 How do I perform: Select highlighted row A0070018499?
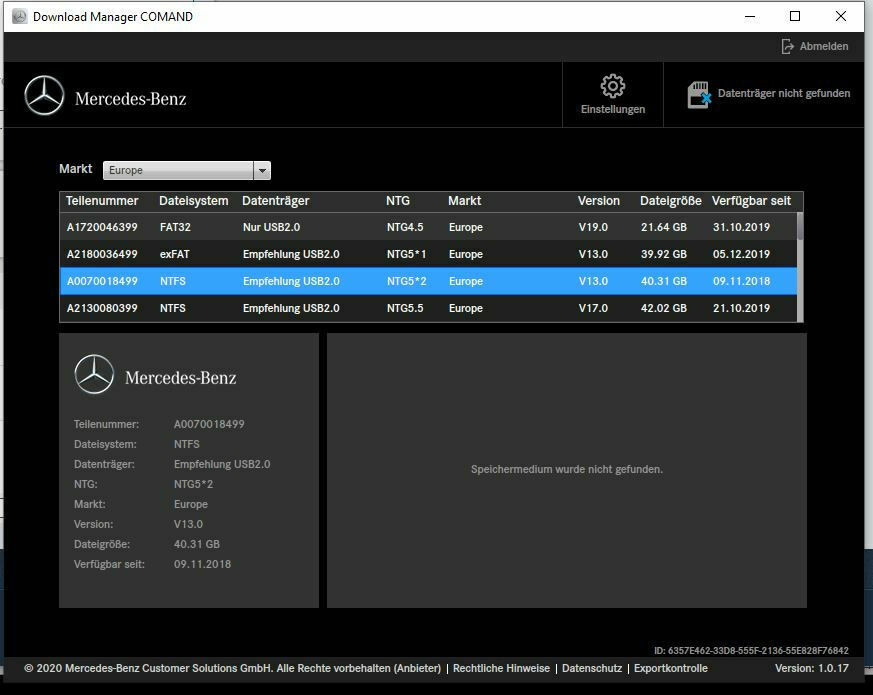[428, 281]
